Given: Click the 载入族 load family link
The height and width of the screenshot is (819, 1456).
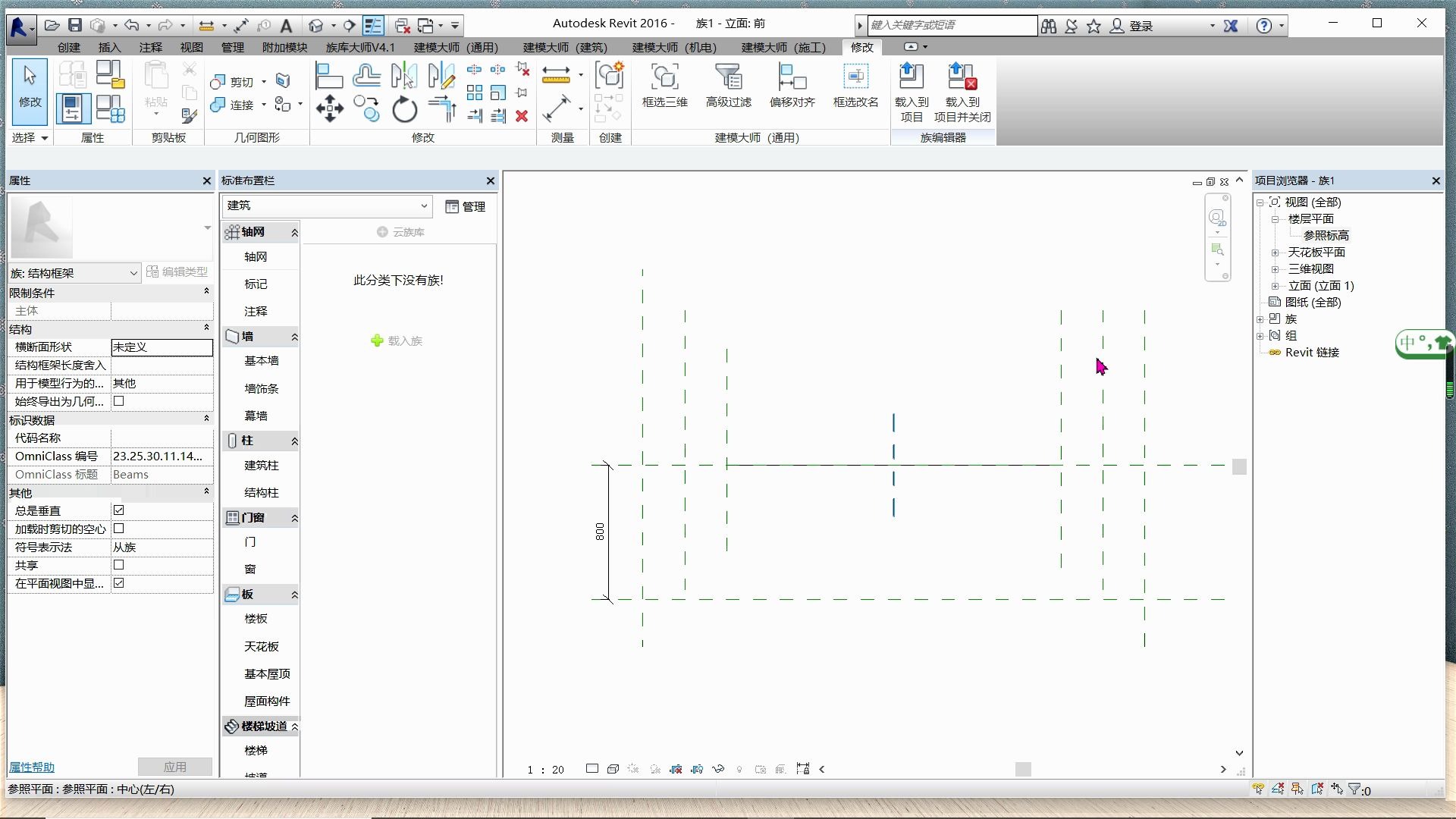Looking at the screenshot, I should (x=397, y=341).
